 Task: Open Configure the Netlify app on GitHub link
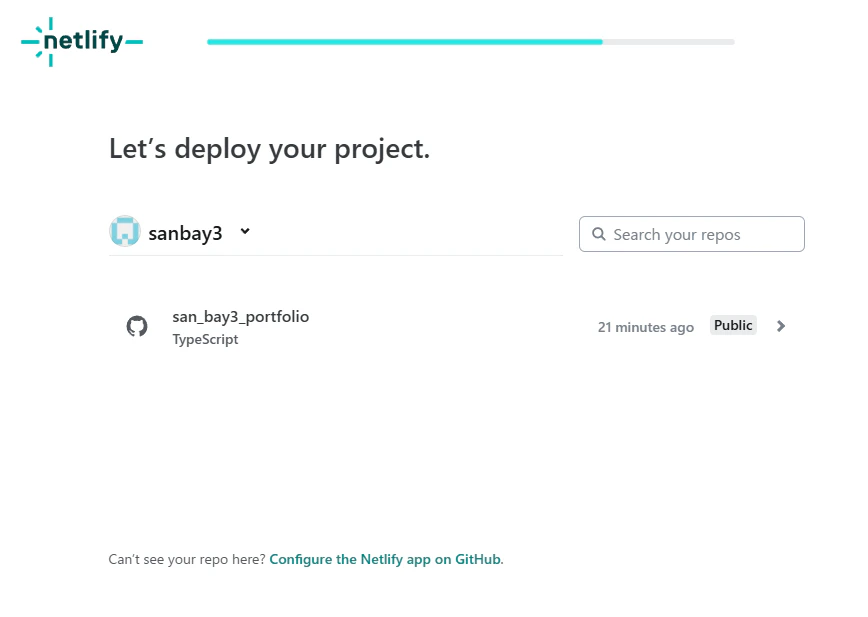pyautogui.click(x=385, y=559)
